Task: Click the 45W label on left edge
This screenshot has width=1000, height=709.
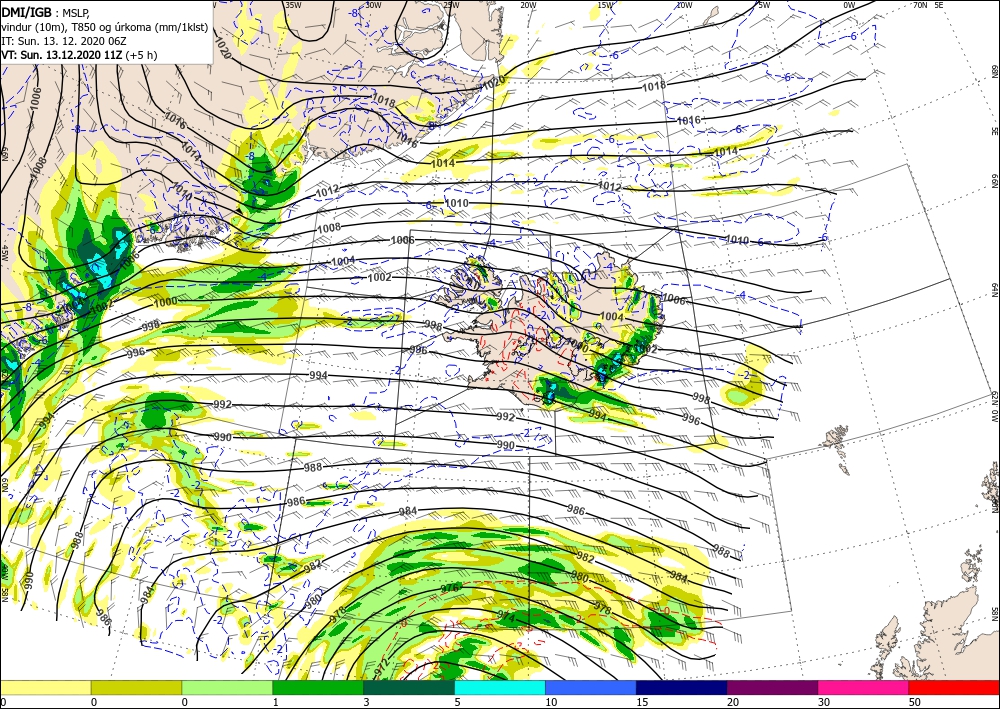Action: click(x=4, y=253)
